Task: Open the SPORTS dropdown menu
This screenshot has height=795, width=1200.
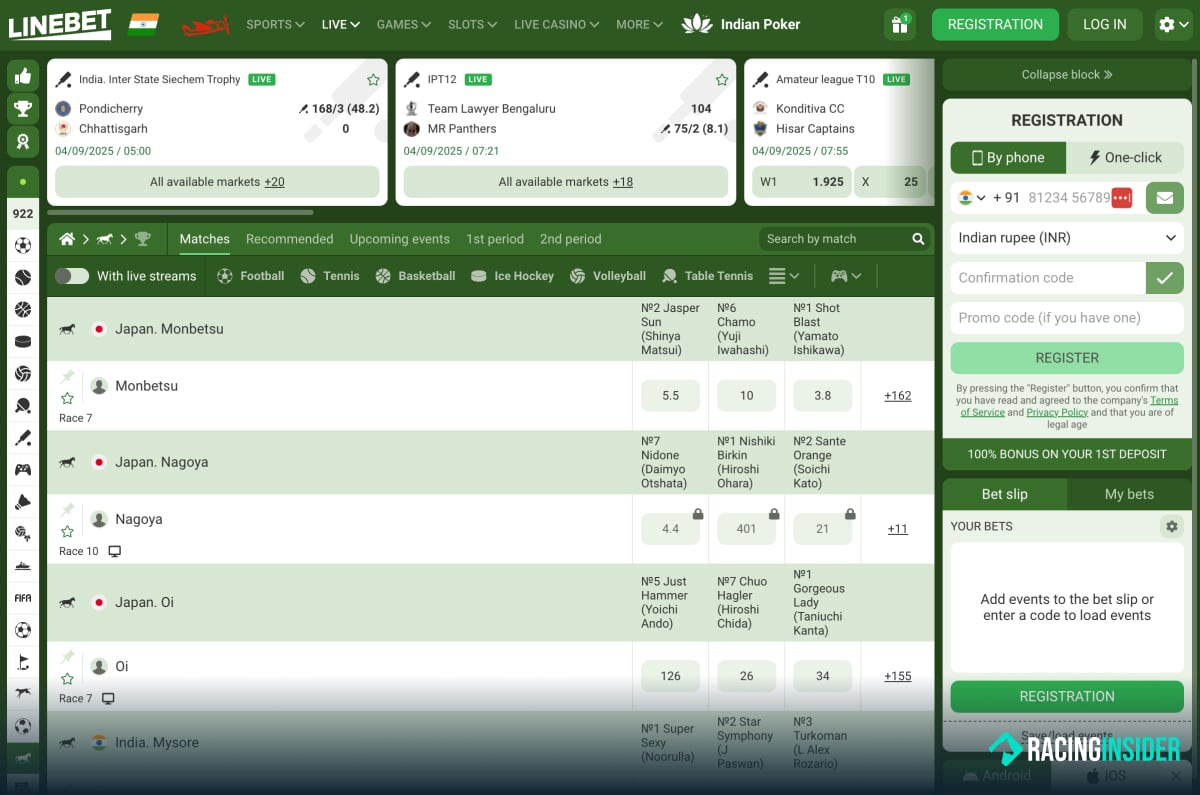Action: pyautogui.click(x=275, y=24)
